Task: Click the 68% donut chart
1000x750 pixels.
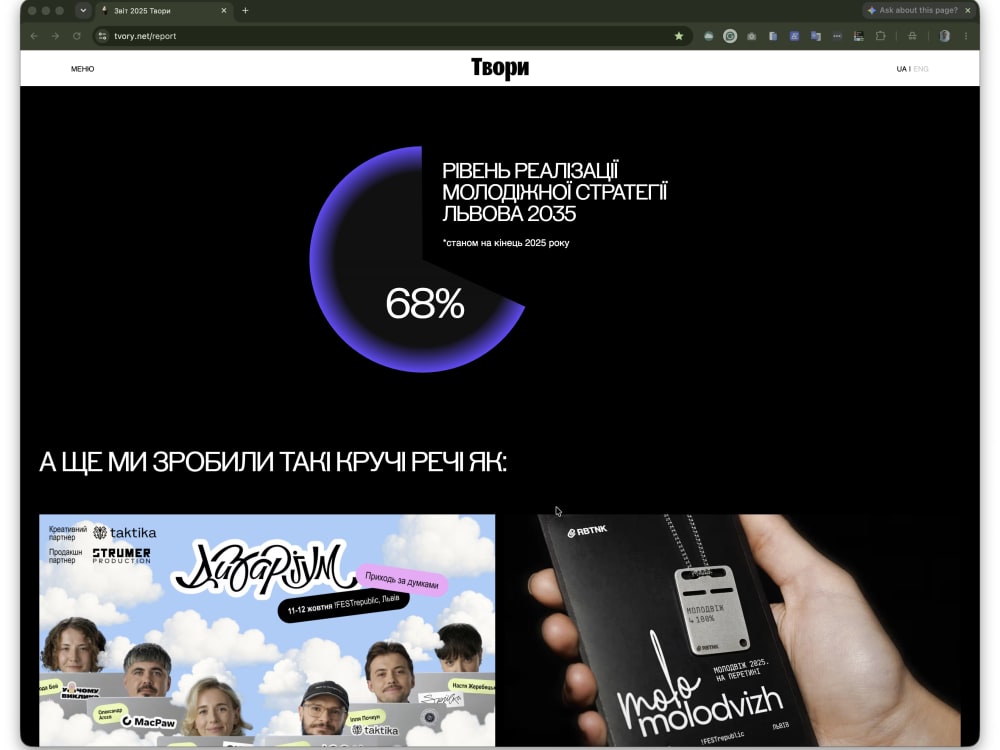Action: tap(418, 260)
